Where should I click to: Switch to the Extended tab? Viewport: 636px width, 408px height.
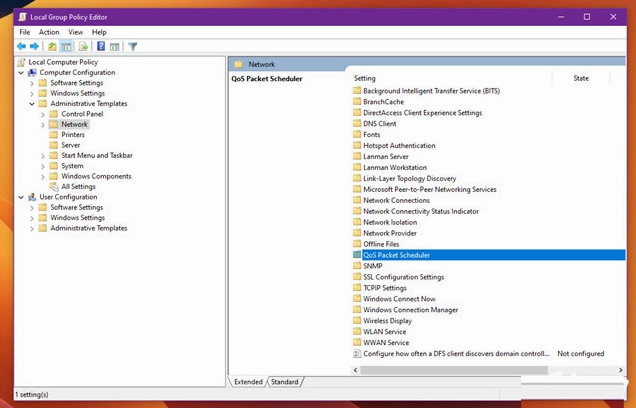coord(248,382)
